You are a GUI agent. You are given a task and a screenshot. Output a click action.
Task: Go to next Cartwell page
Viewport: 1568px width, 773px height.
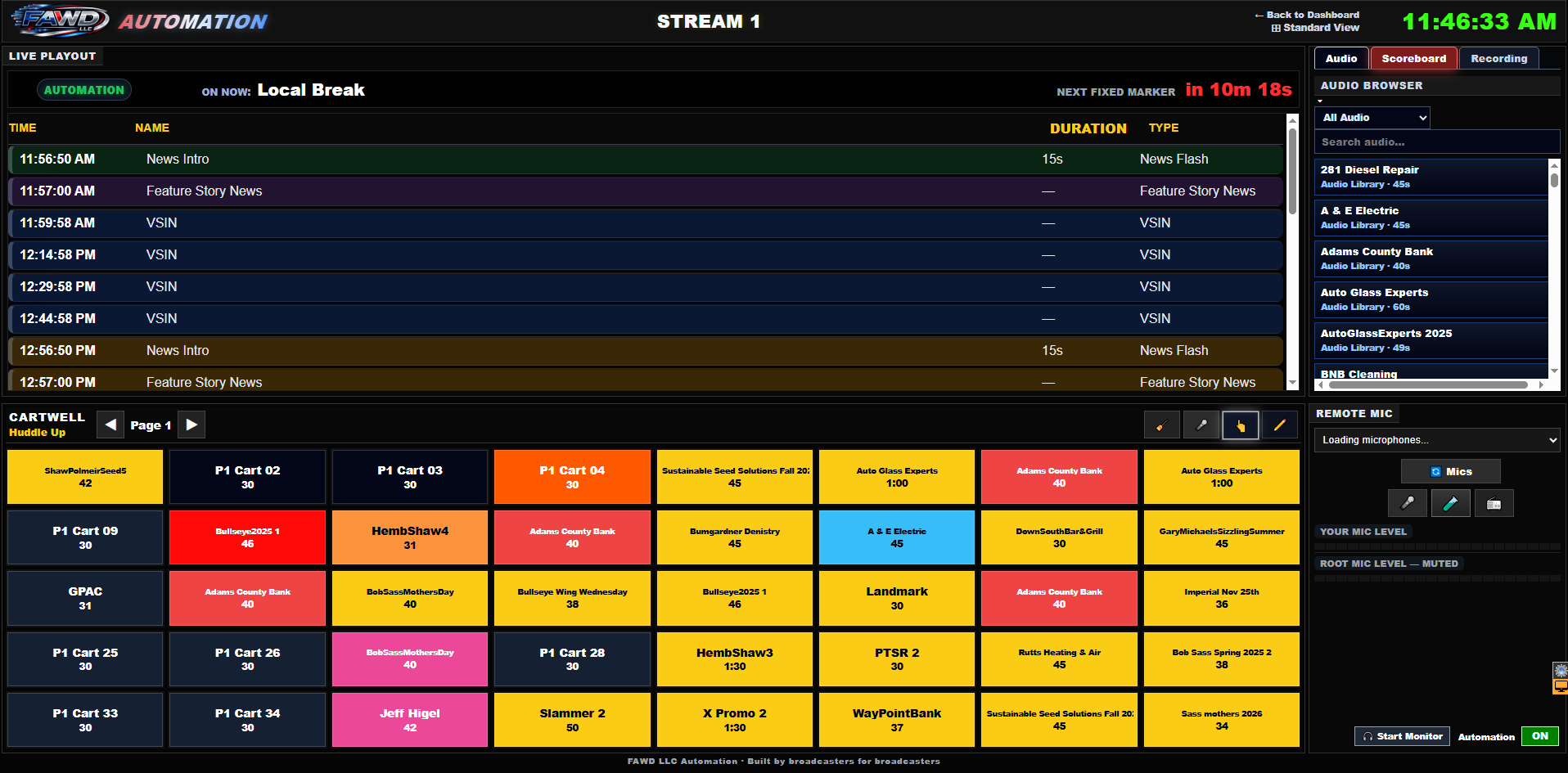(x=191, y=425)
